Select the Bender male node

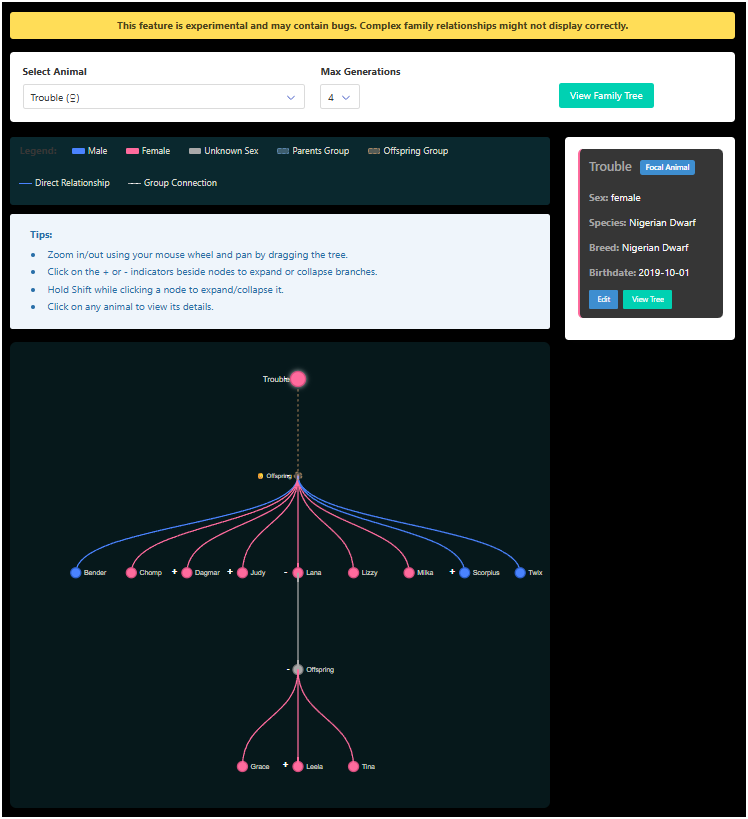[75, 573]
